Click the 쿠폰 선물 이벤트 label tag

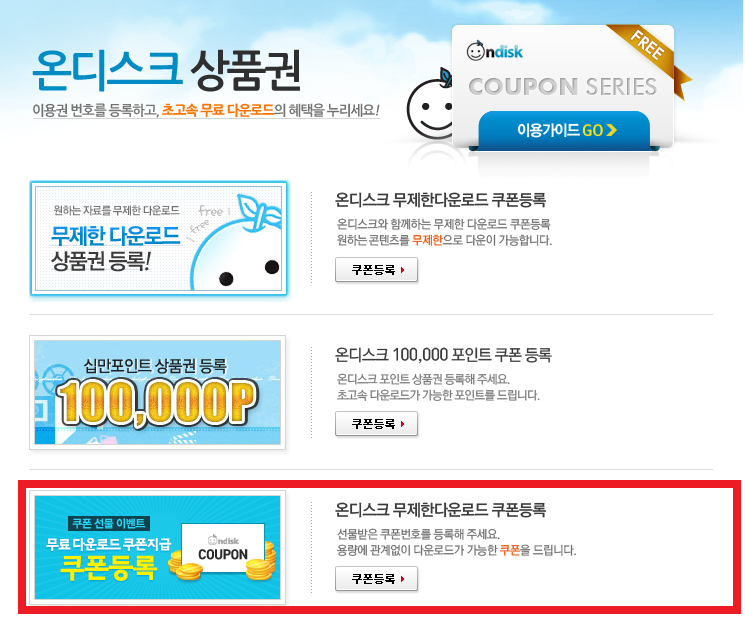pyautogui.click(x=109, y=523)
